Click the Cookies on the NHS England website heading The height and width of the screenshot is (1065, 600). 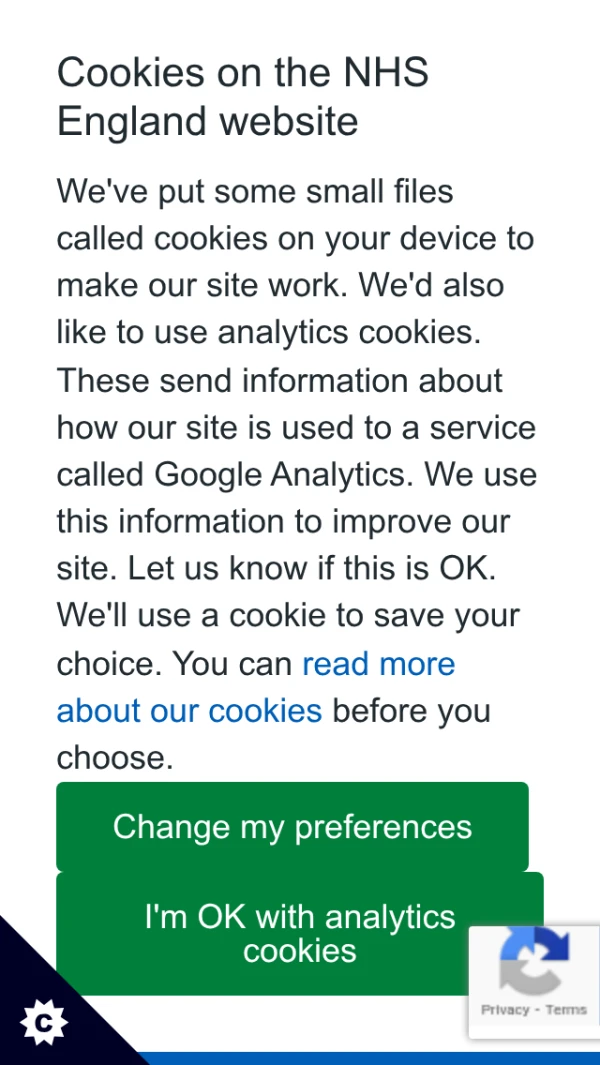pyautogui.click(x=243, y=97)
